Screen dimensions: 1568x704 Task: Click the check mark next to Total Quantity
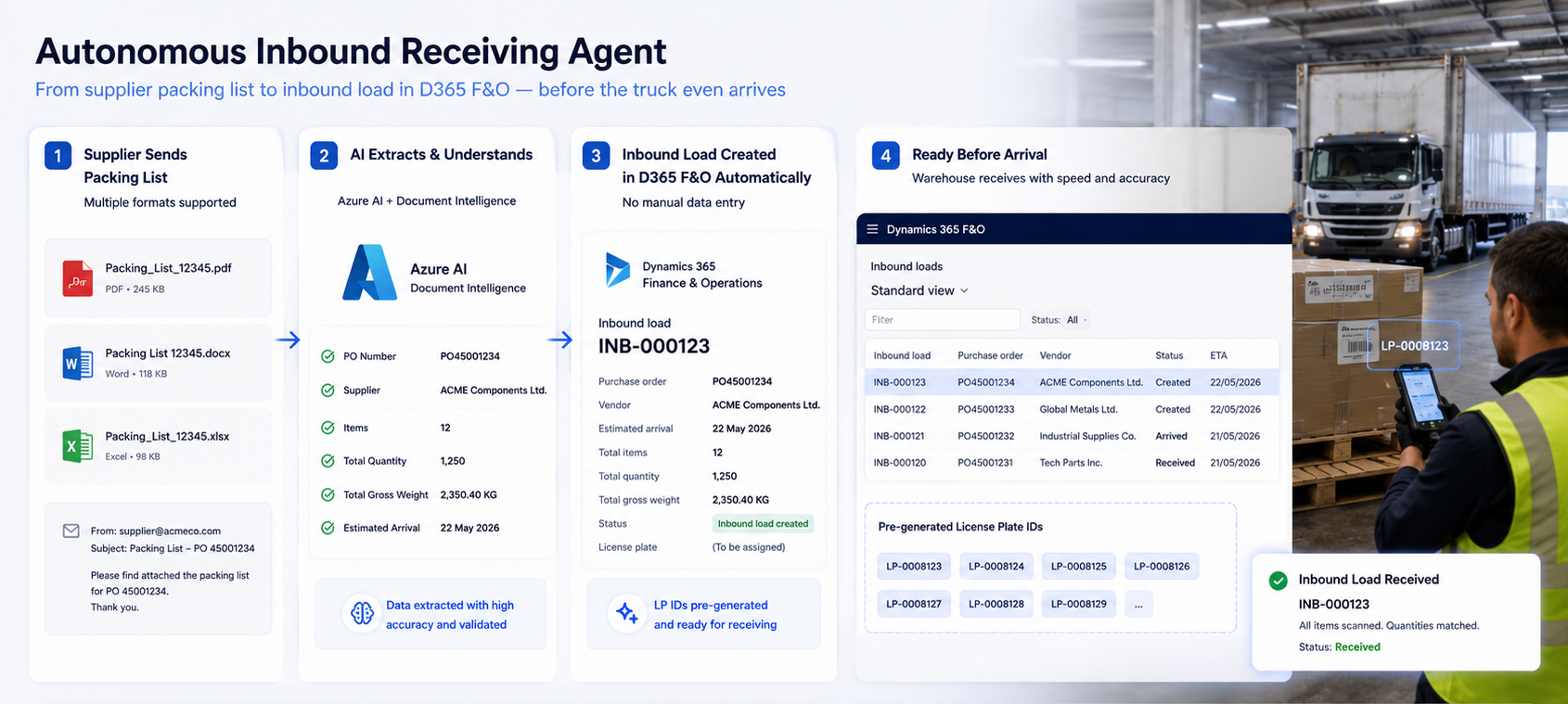coord(328,461)
